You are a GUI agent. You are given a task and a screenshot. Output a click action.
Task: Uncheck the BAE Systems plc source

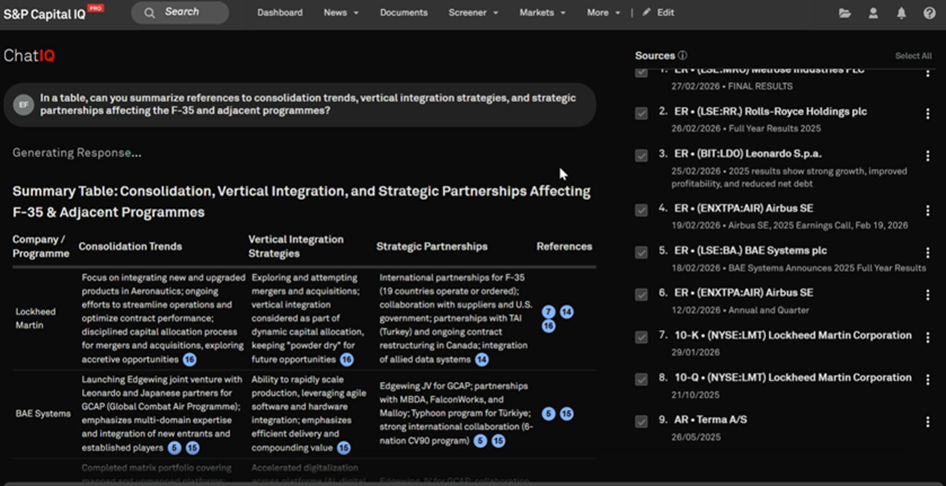tap(641, 253)
